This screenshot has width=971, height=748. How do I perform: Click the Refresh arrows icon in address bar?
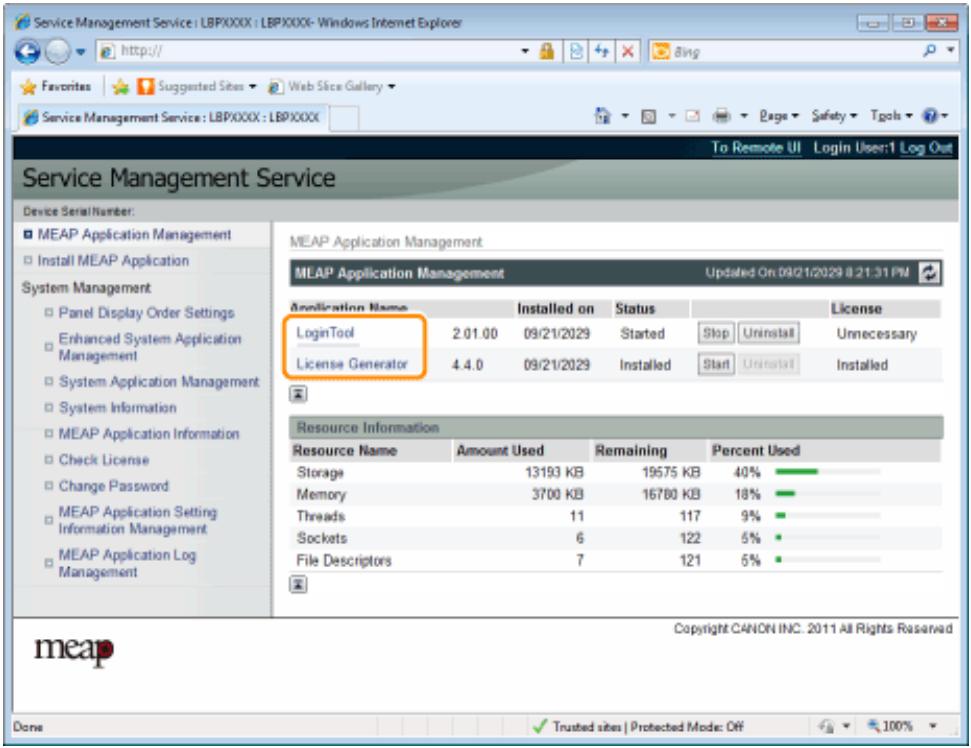point(601,51)
